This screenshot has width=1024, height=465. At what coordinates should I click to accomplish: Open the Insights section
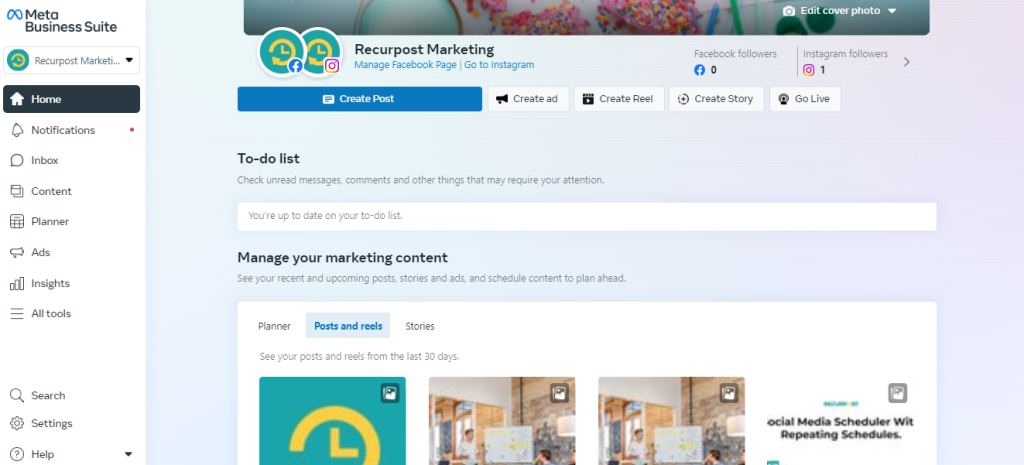coord(71,283)
